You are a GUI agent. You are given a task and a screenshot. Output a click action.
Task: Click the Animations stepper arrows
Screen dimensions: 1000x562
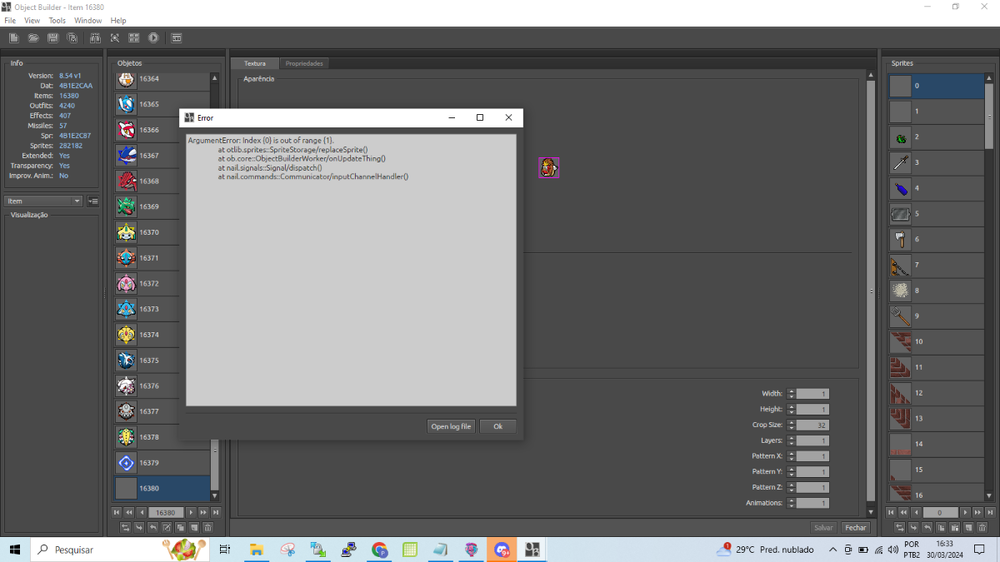pyautogui.click(x=791, y=503)
